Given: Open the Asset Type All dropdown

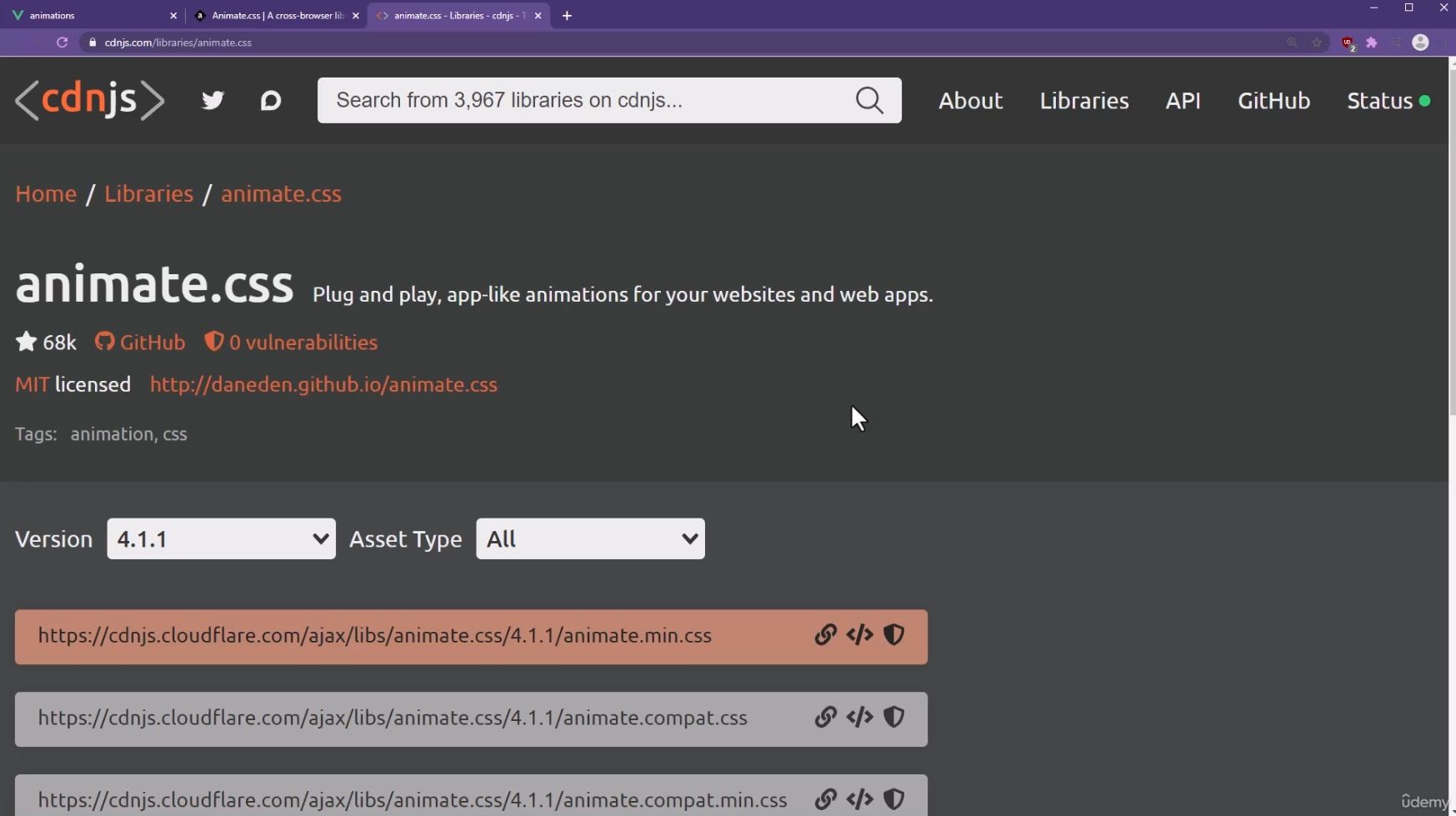Looking at the screenshot, I should (590, 538).
